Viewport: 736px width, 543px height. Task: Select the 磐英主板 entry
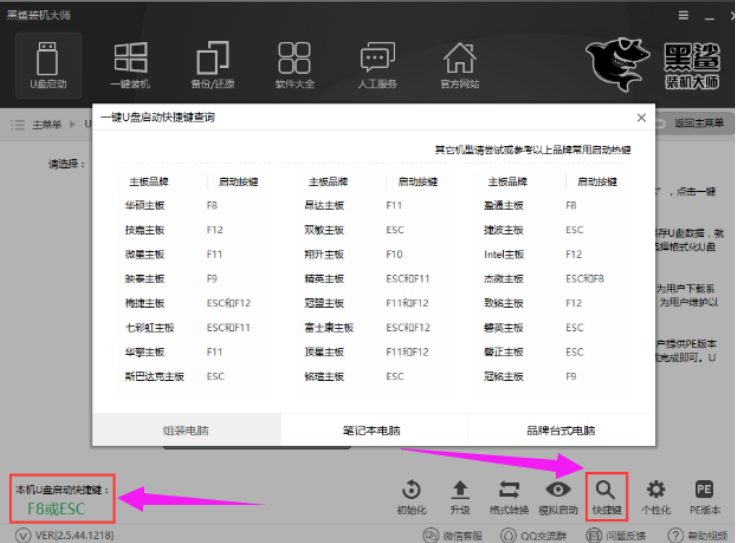click(504, 327)
